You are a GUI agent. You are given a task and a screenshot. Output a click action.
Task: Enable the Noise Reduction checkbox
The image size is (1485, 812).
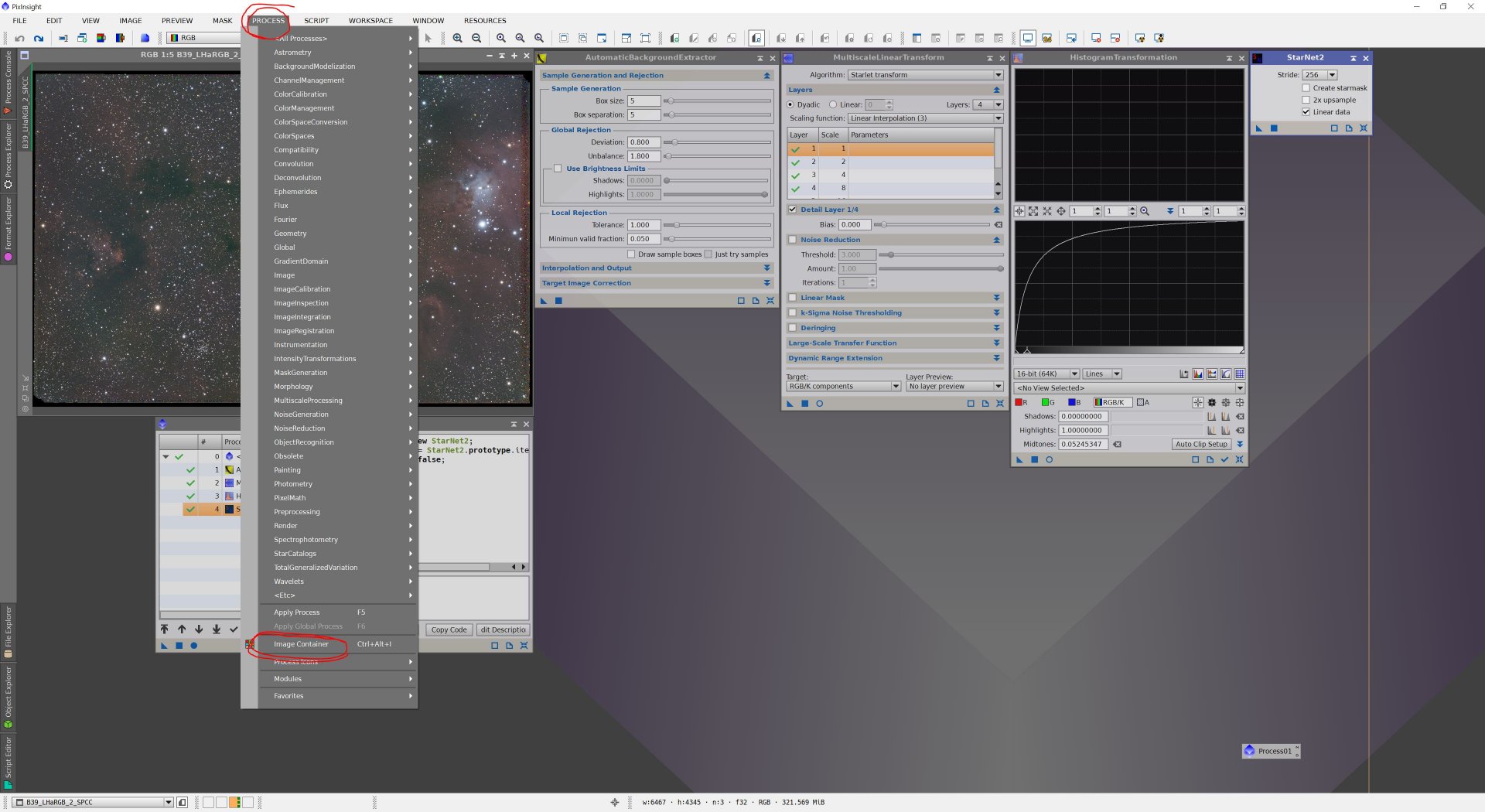(x=792, y=240)
